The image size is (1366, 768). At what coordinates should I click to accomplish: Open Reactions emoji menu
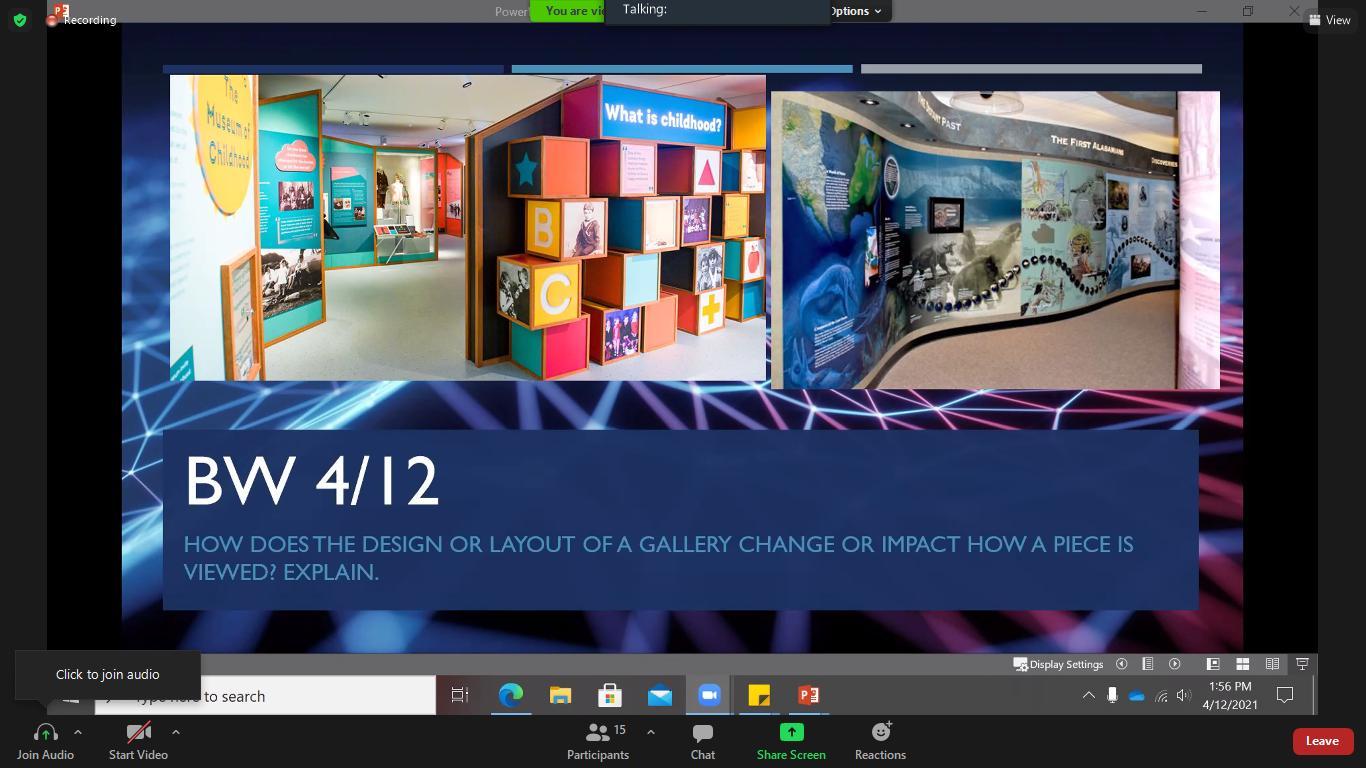[x=880, y=741]
